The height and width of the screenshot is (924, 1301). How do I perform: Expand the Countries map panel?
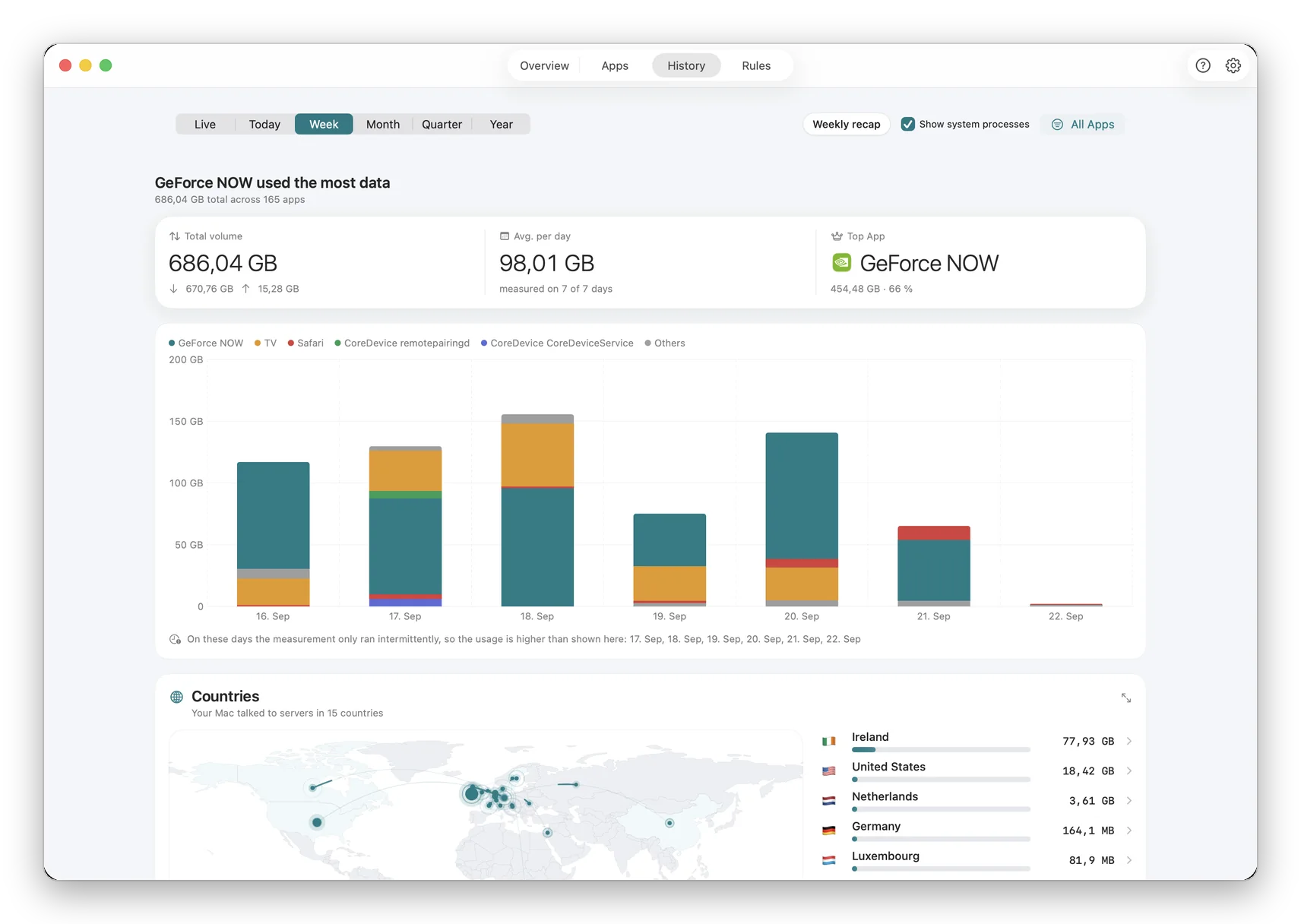coord(1126,698)
